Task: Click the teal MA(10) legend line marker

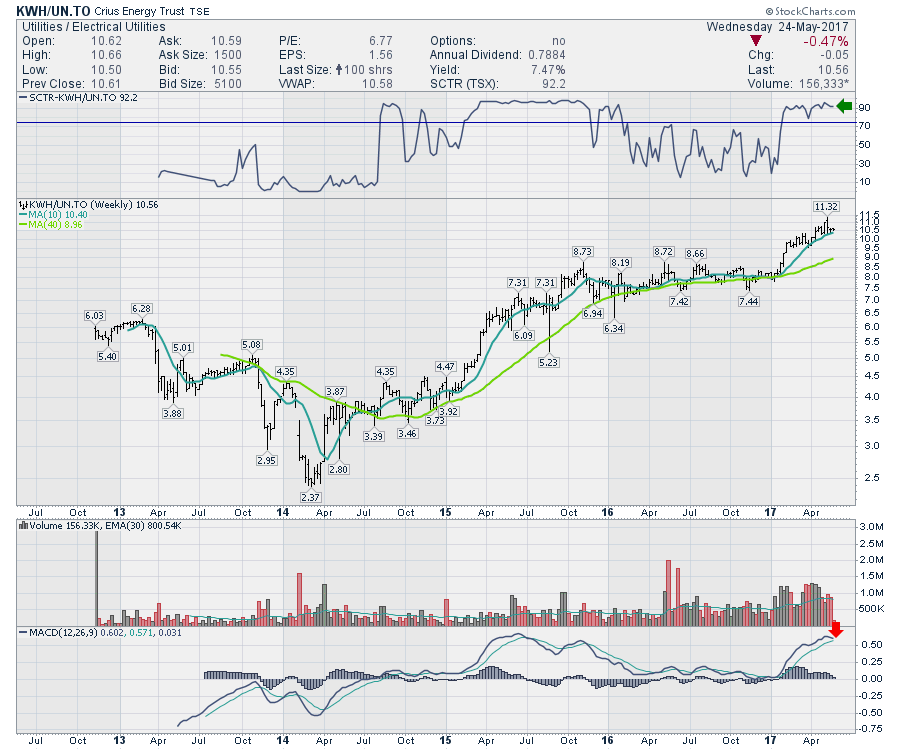Action: (23, 215)
